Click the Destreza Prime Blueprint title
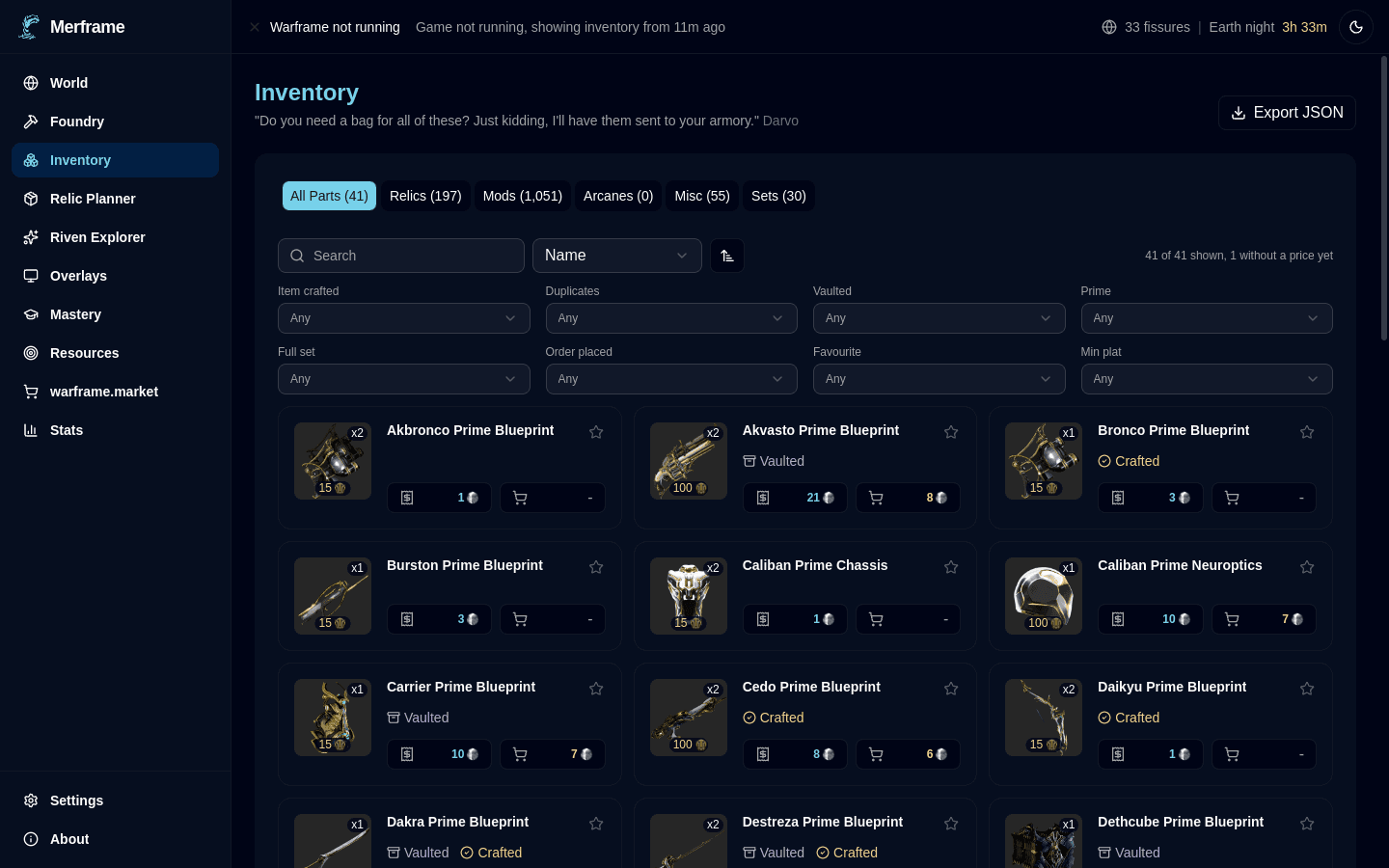This screenshot has width=1389, height=868. [823, 822]
